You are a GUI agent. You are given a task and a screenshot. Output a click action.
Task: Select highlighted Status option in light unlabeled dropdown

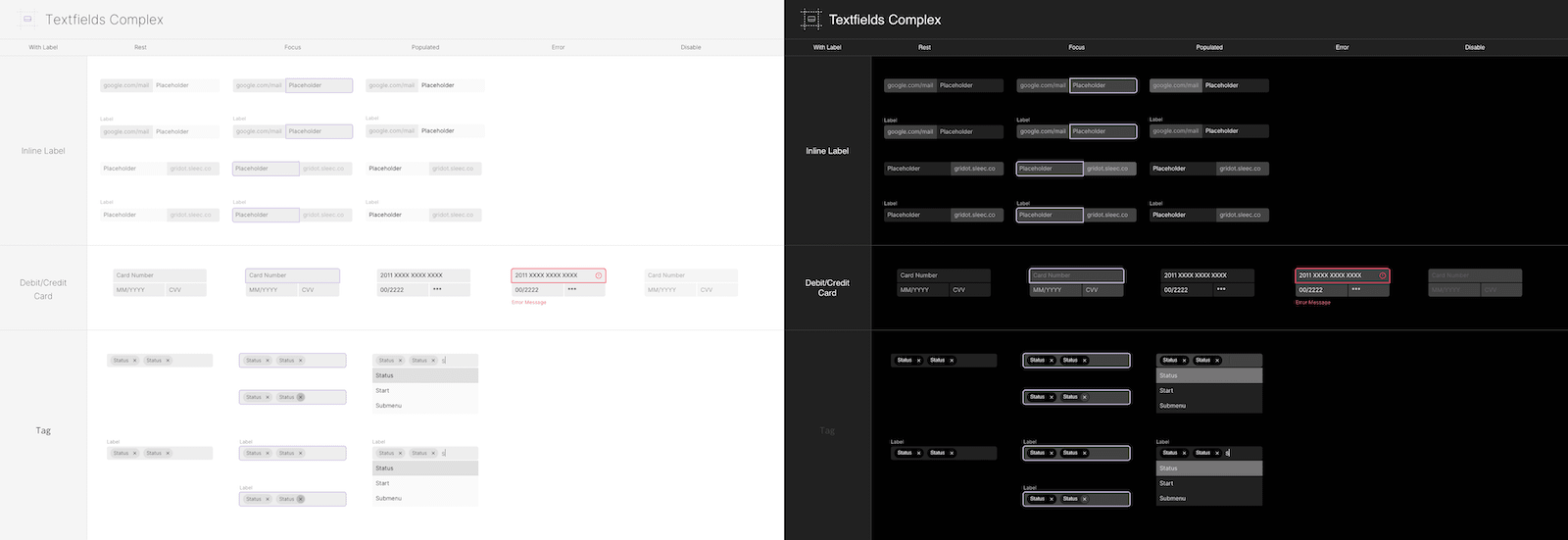[425, 375]
